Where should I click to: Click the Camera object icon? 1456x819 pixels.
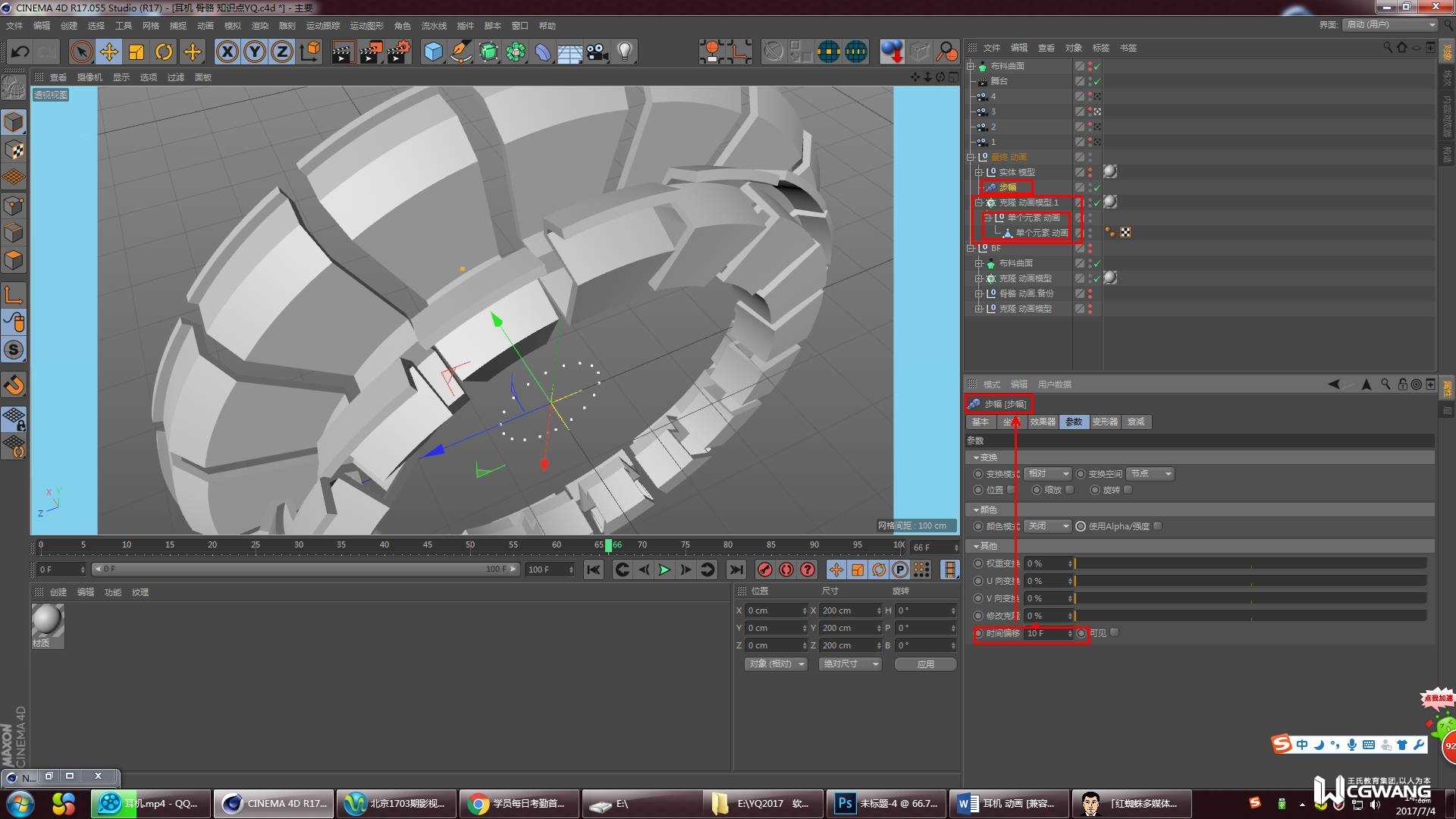[598, 52]
